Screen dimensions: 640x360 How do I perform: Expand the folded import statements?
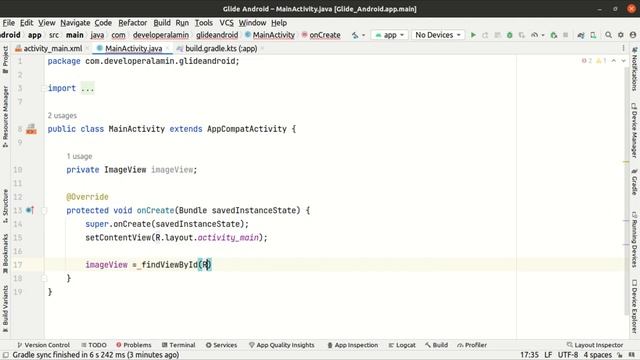87,88
